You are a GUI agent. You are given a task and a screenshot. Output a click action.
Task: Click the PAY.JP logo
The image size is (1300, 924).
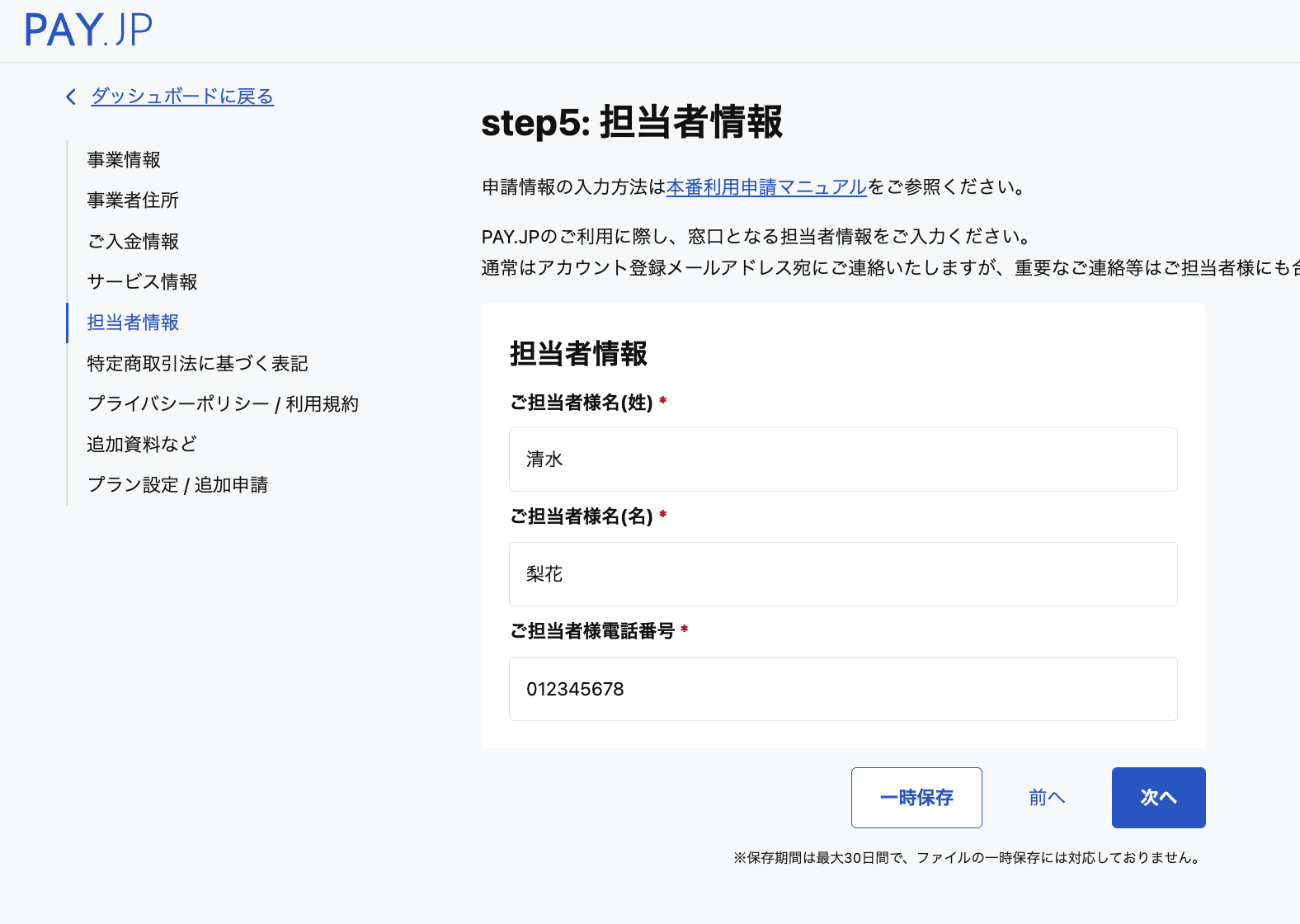click(88, 30)
